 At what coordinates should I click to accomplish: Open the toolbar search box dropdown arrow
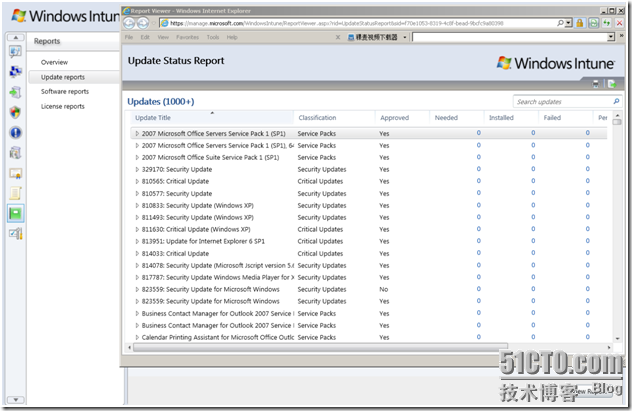[x=611, y=37]
